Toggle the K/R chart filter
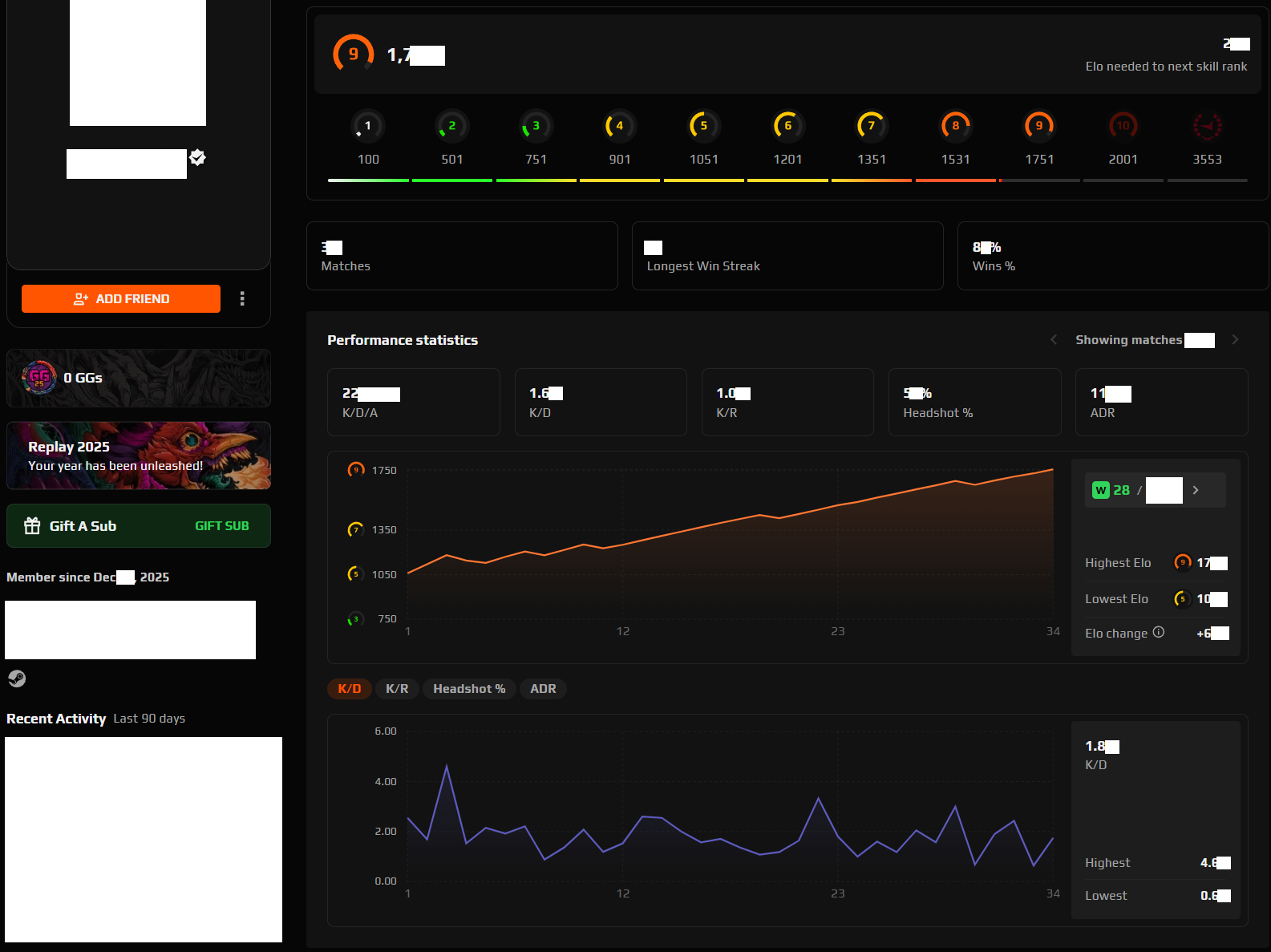Screen dimensions: 1271x952 click(x=397, y=689)
